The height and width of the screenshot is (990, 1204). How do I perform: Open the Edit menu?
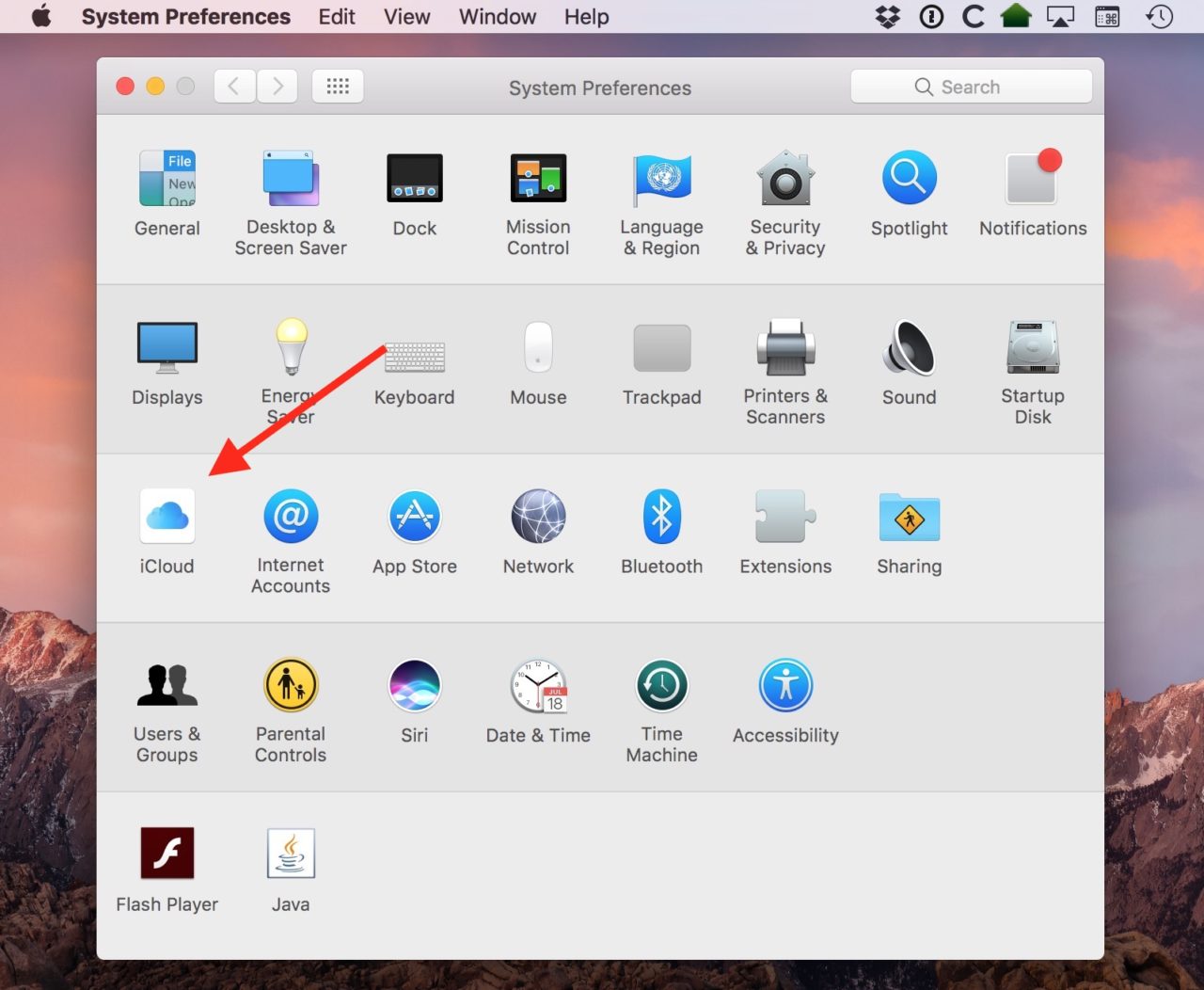point(337,17)
